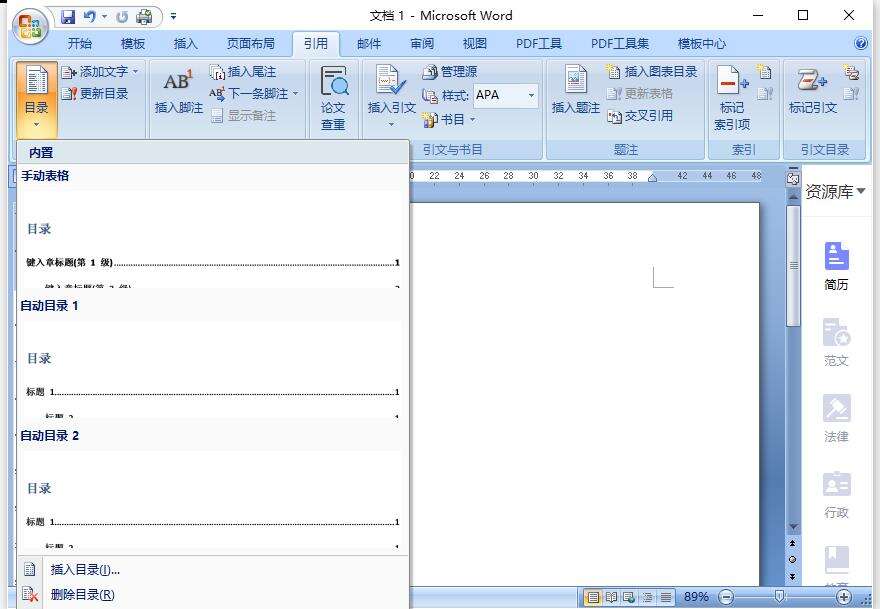Open 行政 in resource library
Screen dimensions: 880x609
point(836,494)
